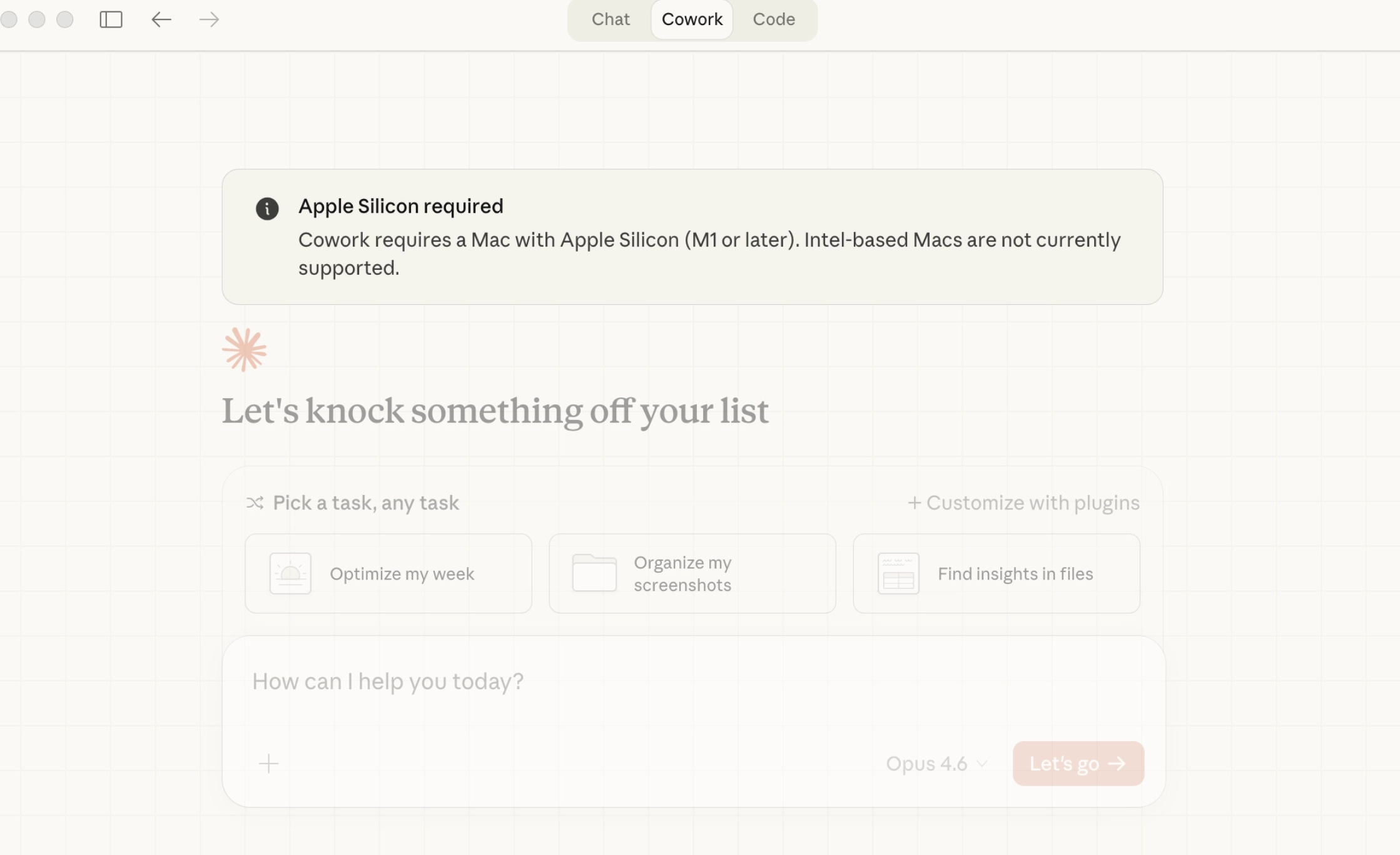Toggle the sidebar panel icon
Viewport: 1400px width, 855px height.
pyautogui.click(x=111, y=19)
